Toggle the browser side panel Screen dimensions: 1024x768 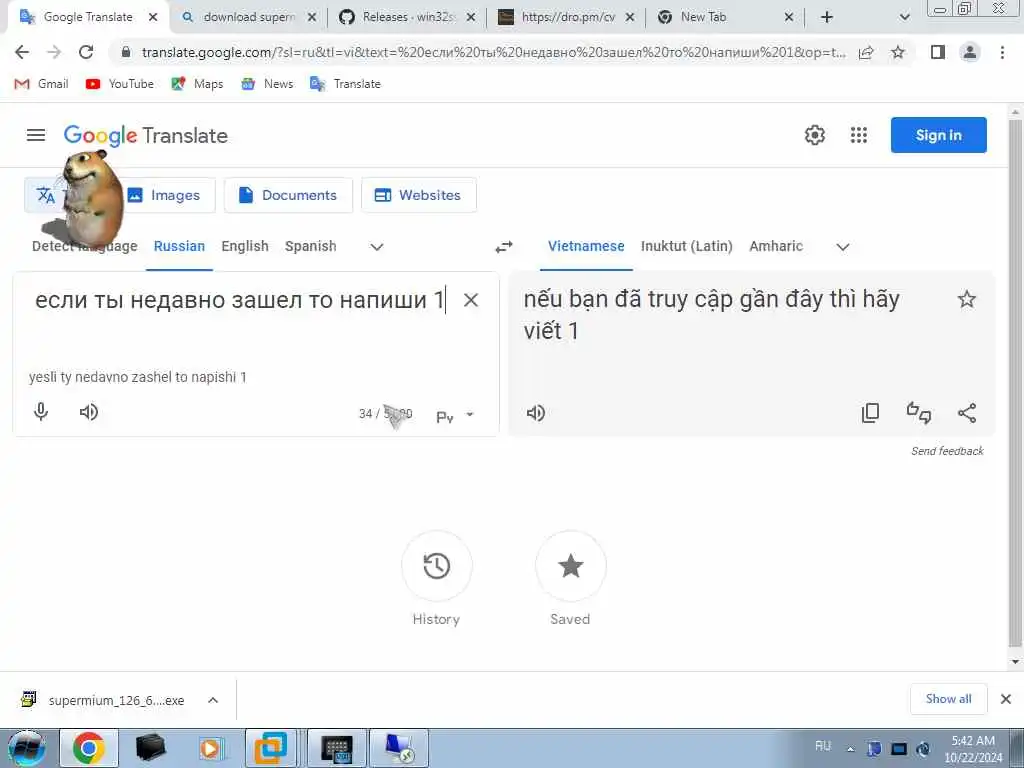pos(938,52)
